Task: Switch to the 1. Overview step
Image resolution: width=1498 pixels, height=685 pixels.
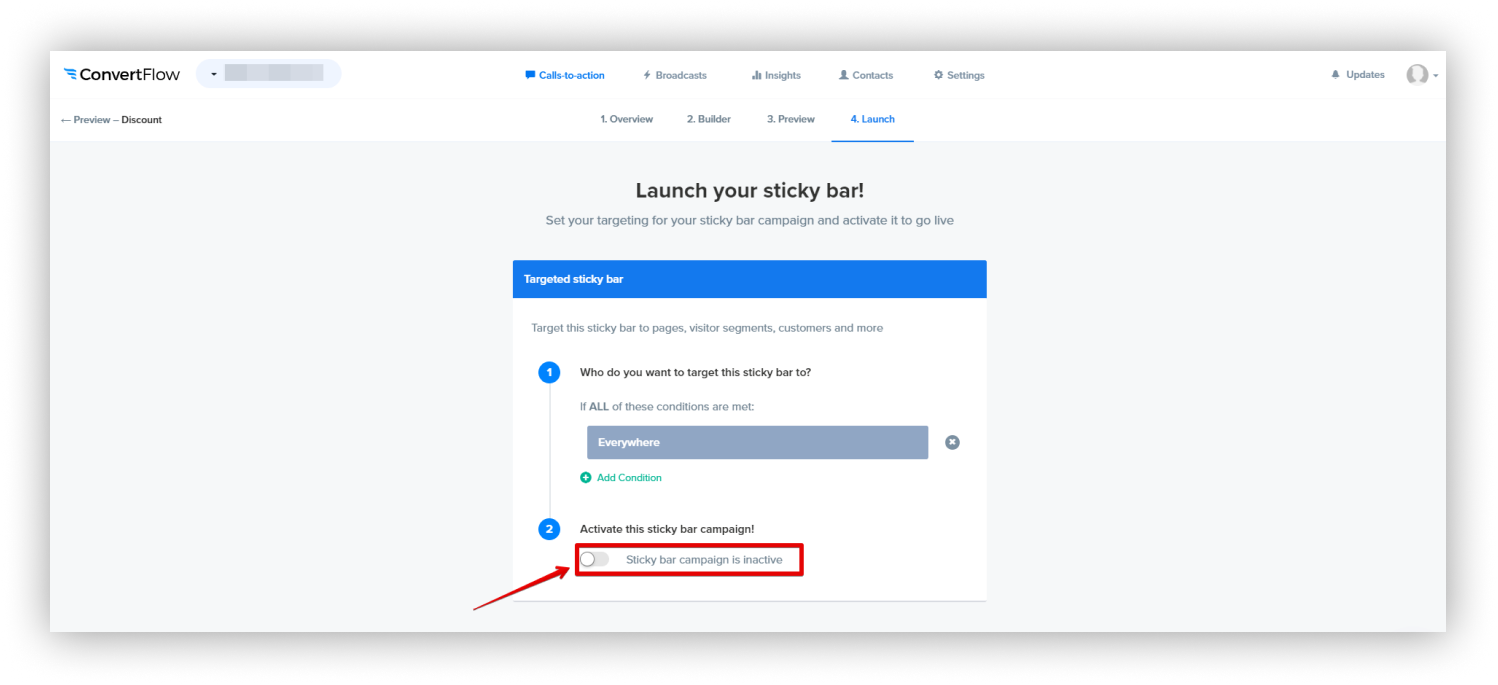Action: pos(627,119)
